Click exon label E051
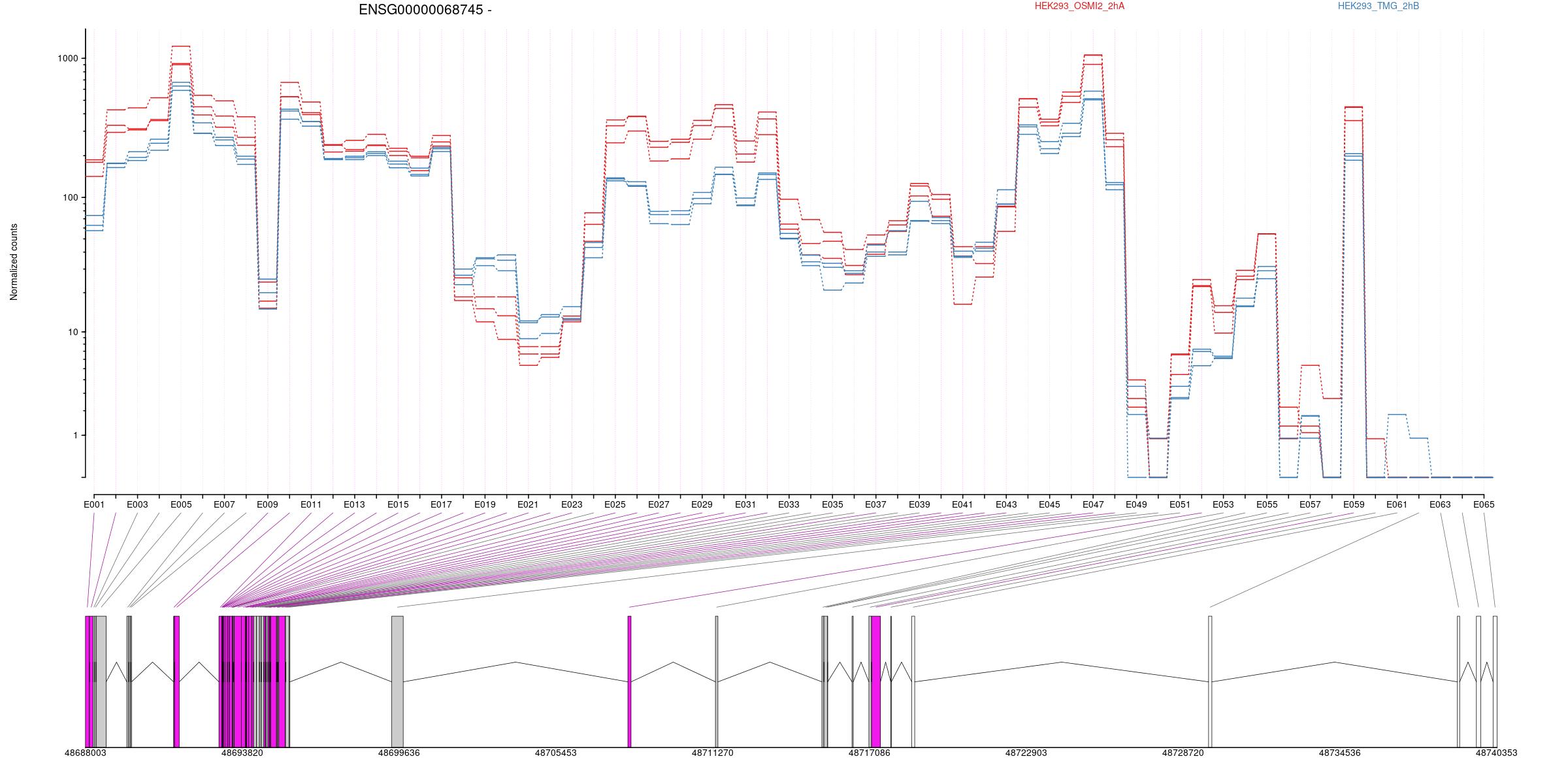The width and height of the screenshot is (1568, 784). 1180,504
